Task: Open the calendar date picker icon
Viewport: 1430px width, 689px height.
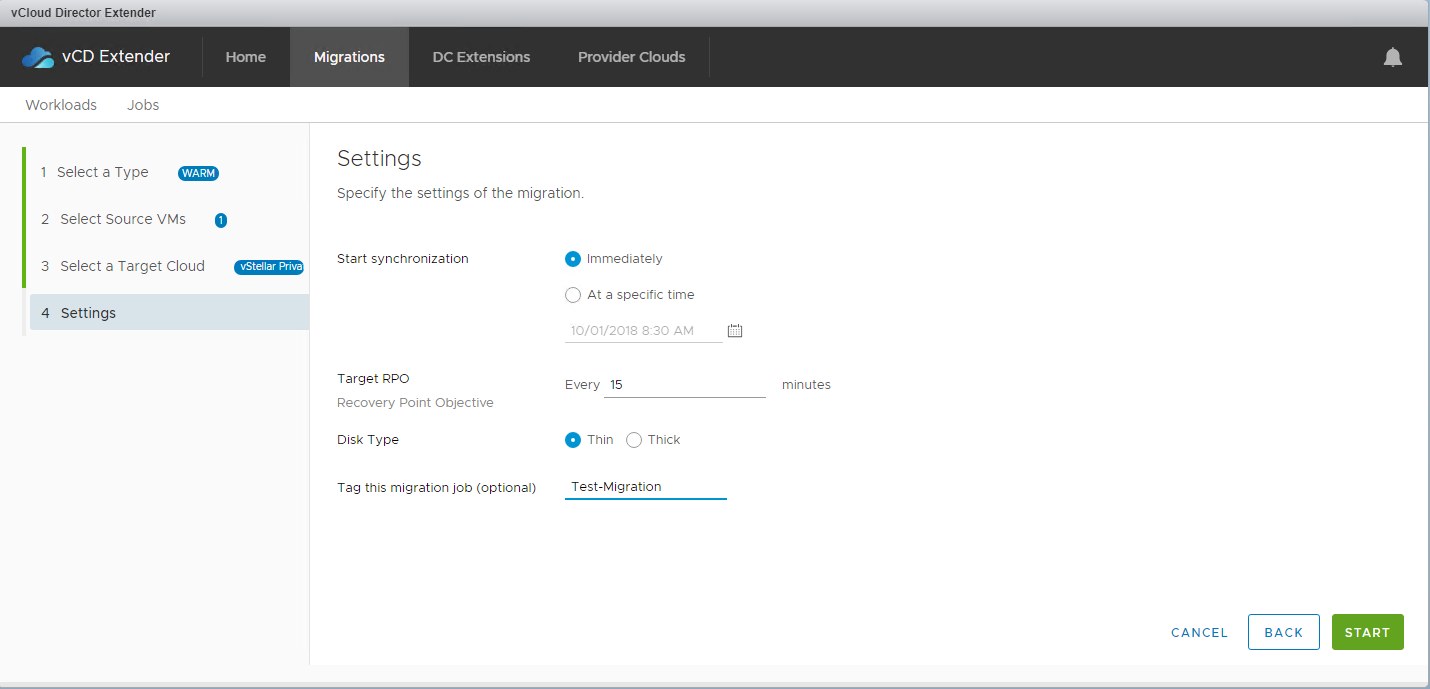Action: click(x=735, y=330)
